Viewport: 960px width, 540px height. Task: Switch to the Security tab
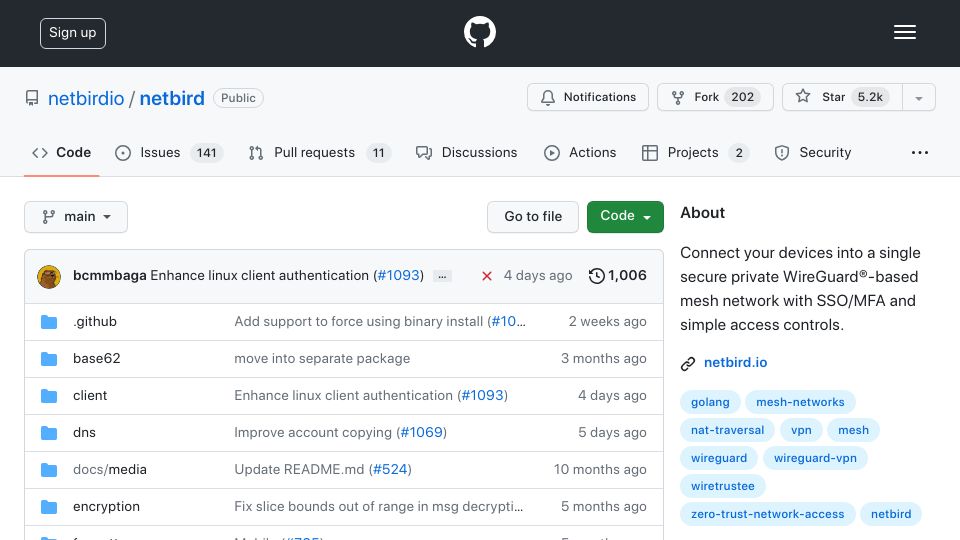(812, 152)
